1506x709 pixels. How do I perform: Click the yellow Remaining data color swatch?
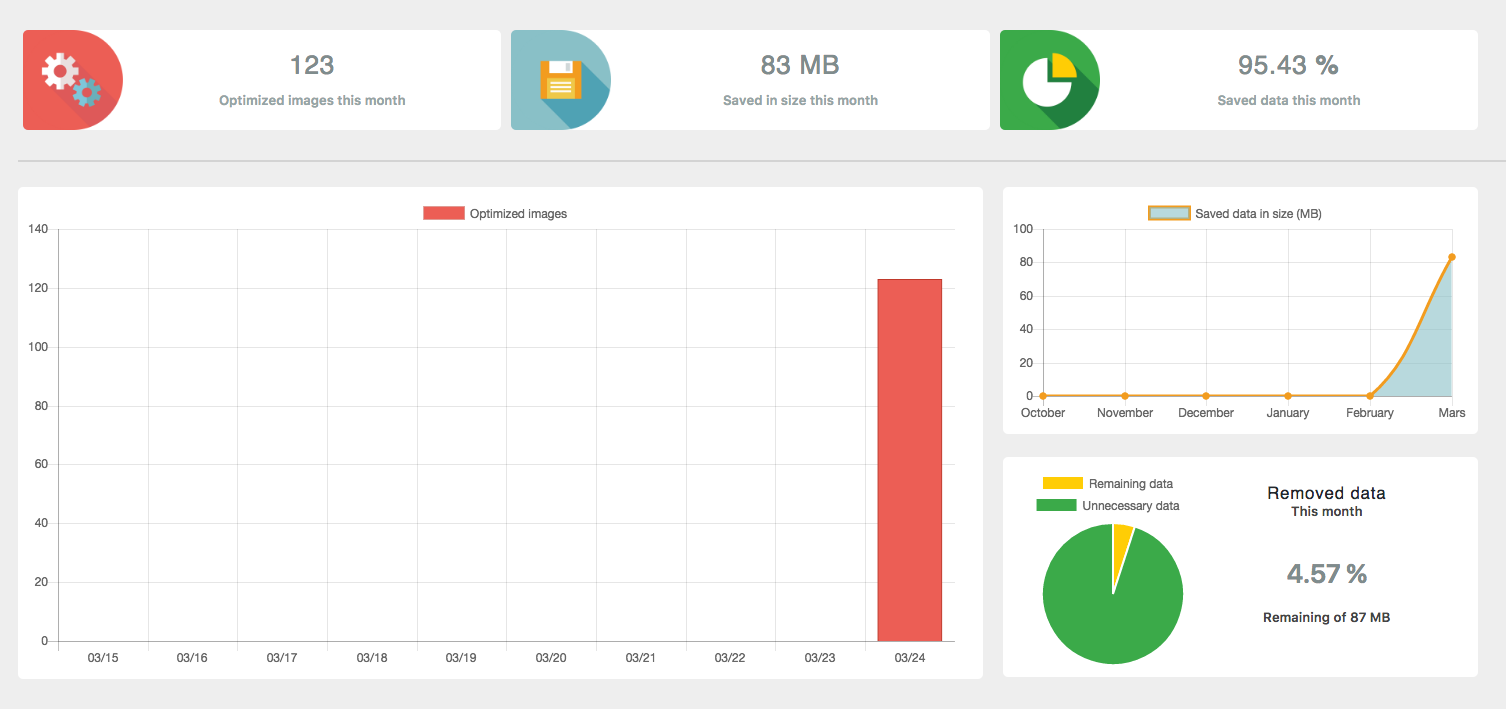[x=1063, y=484]
